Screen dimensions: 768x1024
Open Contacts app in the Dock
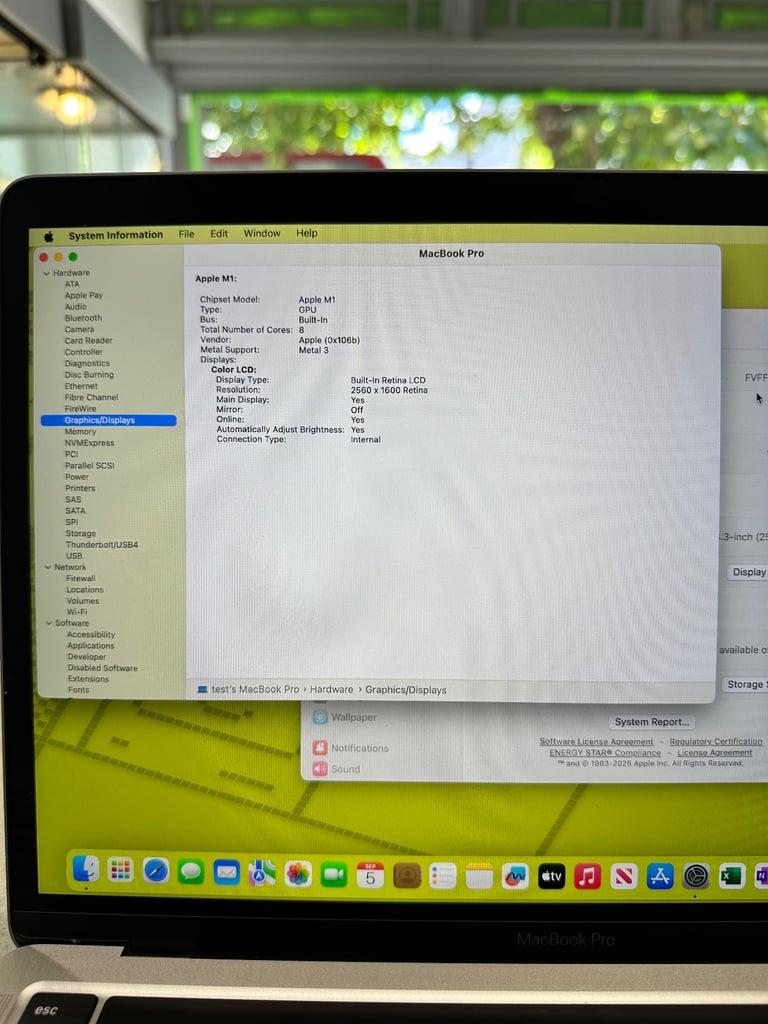(x=407, y=876)
